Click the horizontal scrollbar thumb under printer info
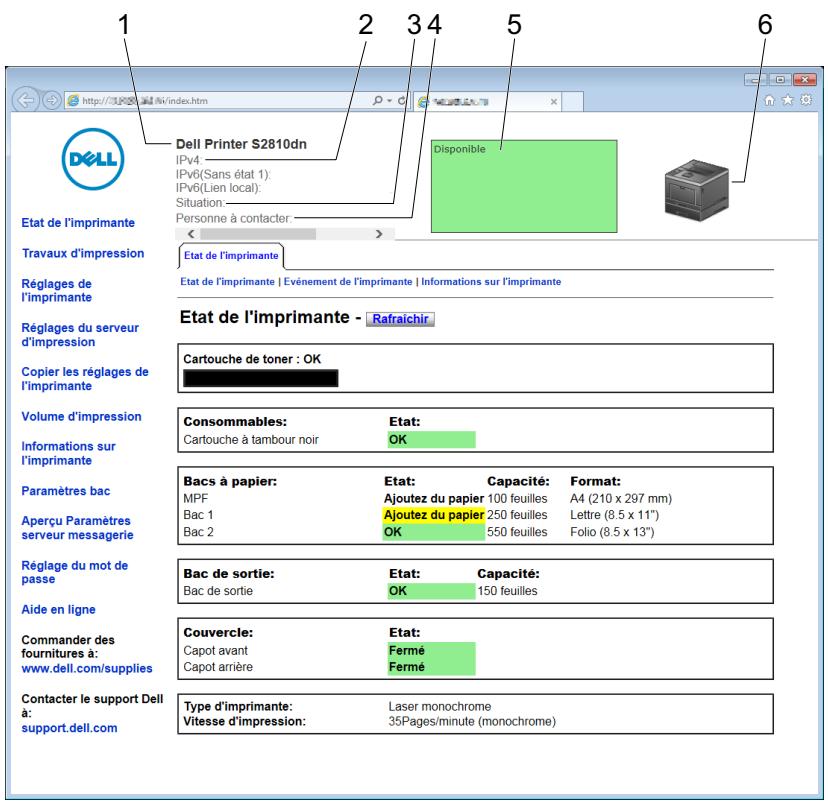Viewport: 828px width, 804px height. (x=258, y=234)
